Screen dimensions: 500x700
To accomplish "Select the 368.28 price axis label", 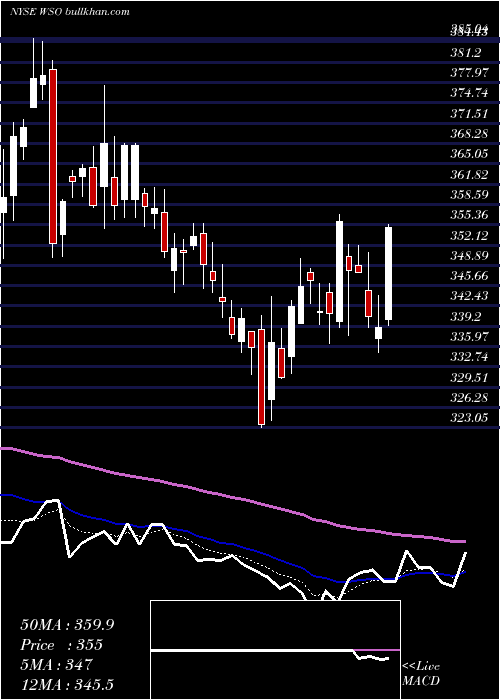I will click(x=469, y=133).
